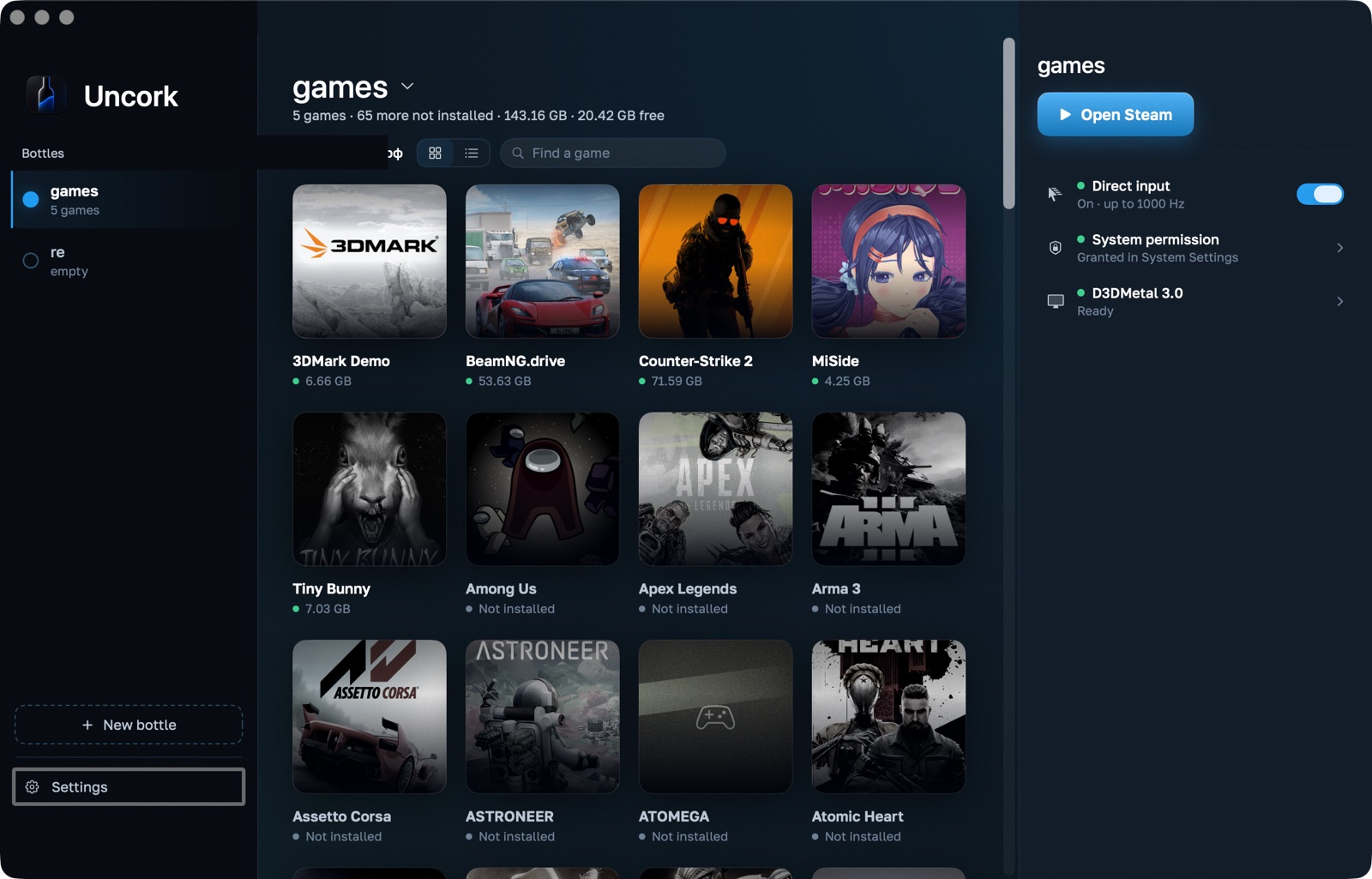Image resolution: width=1372 pixels, height=879 pixels.
Task: Focus the Find a game search field
Action: tap(613, 153)
